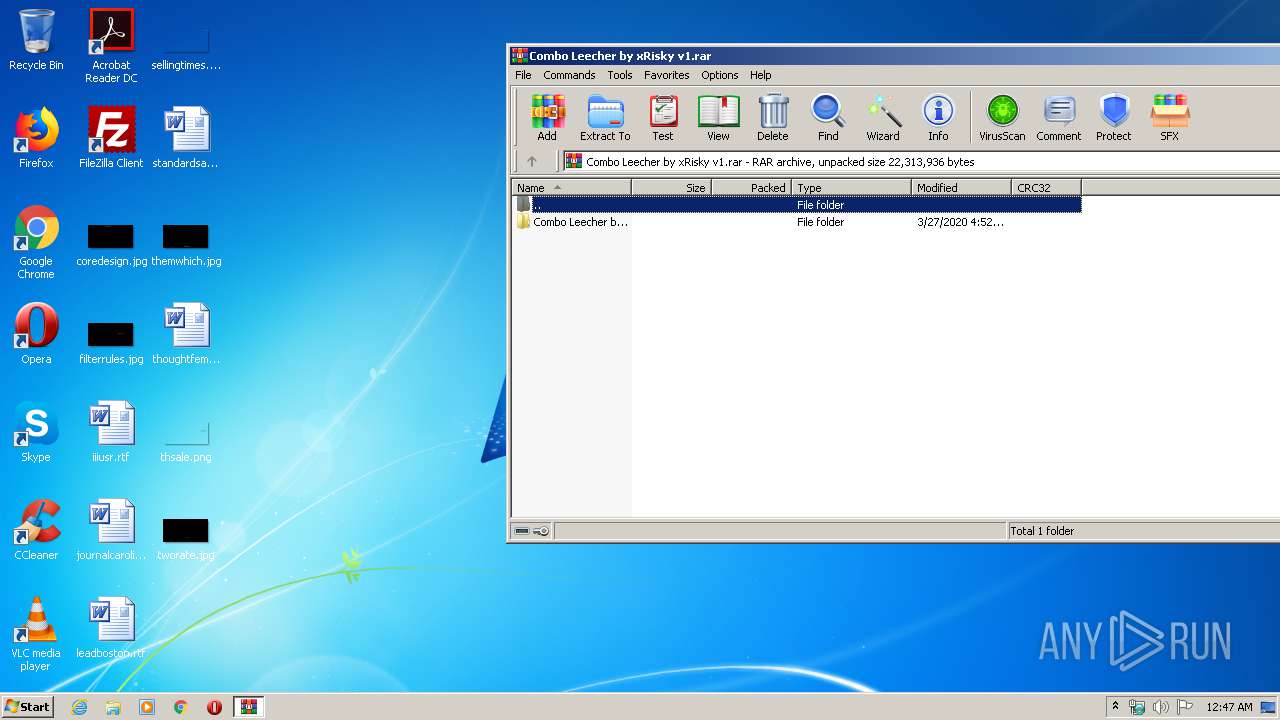Click the WinRAR taskbar button
This screenshot has height=720, width=1280.
tap(249, 707)
